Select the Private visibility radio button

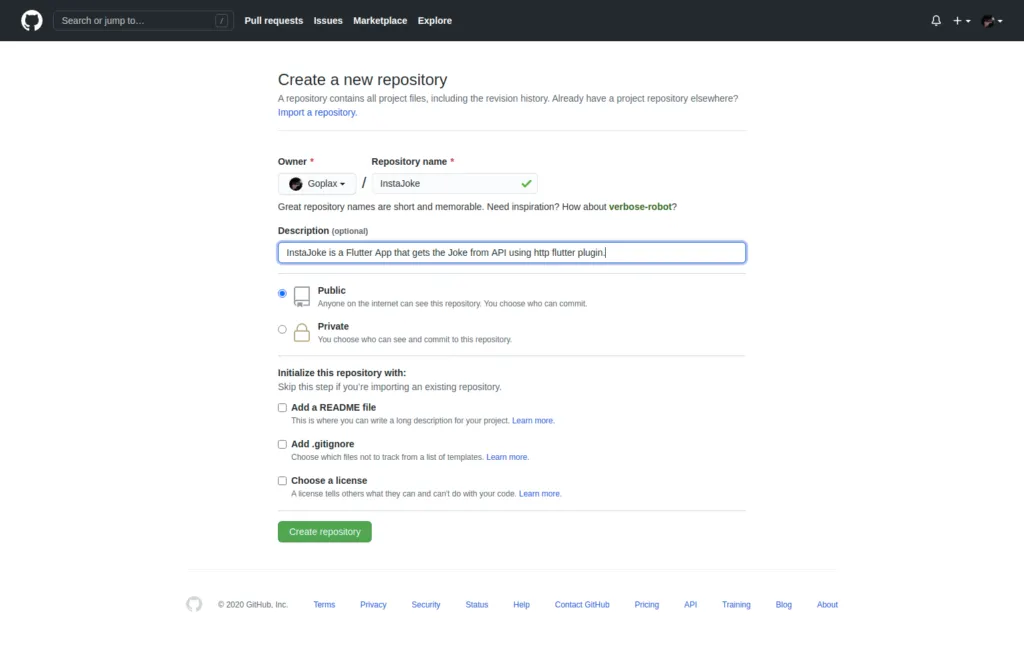(x=282, y=329)
